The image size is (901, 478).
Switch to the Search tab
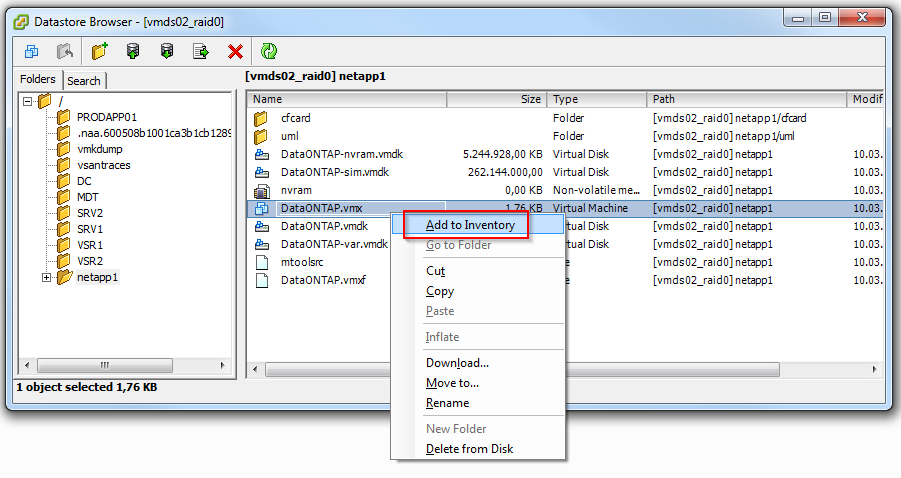[84, 81]
